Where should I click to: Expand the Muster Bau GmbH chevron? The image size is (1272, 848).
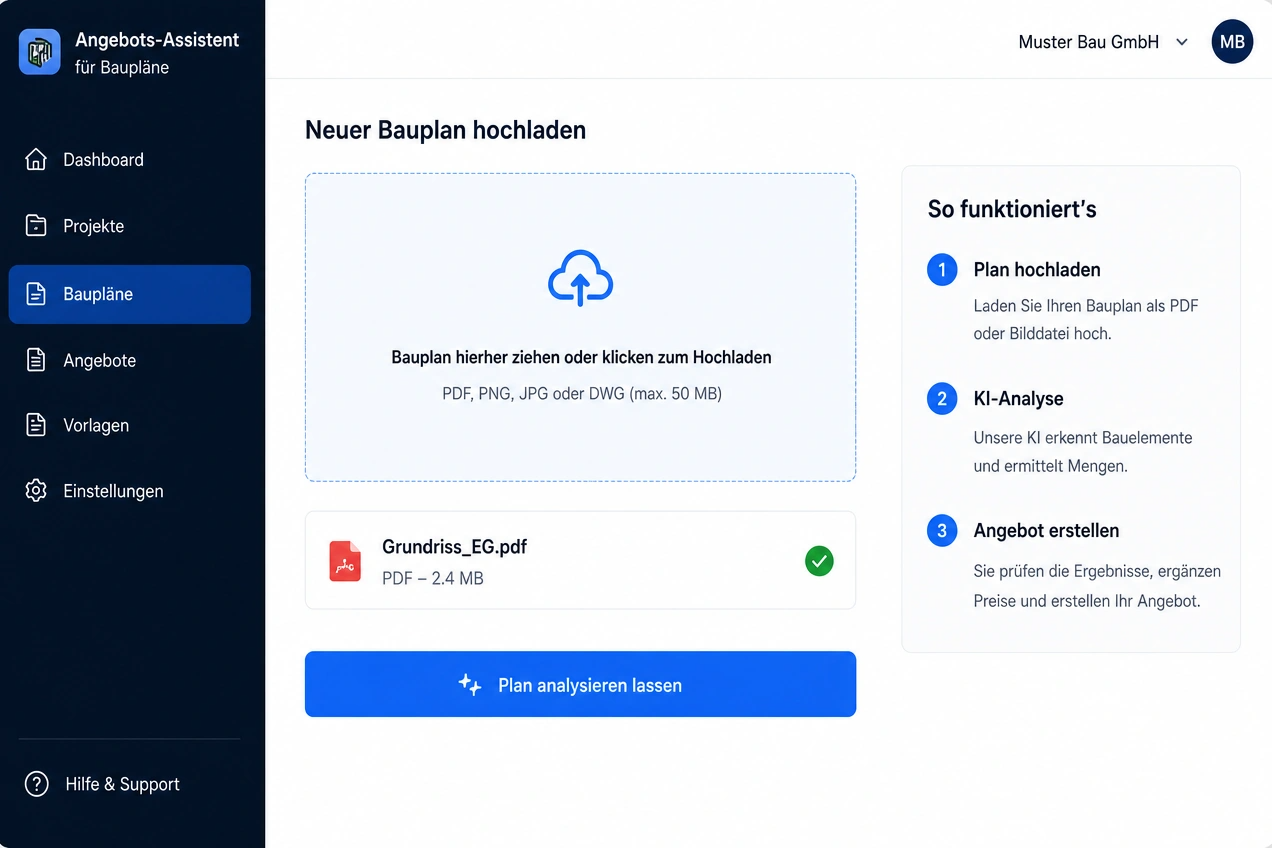(x=1182, y=42)
